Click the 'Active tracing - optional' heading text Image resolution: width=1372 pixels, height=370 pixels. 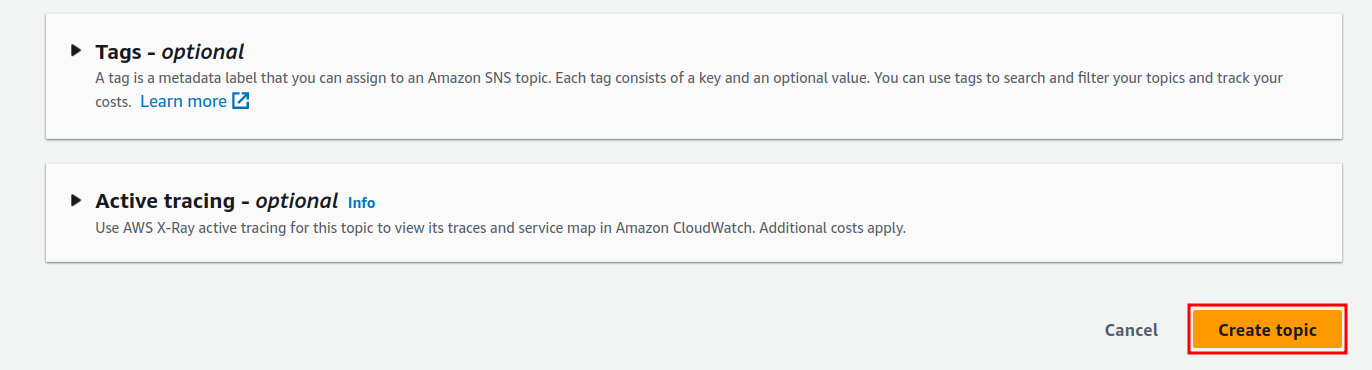coord(217,201)
